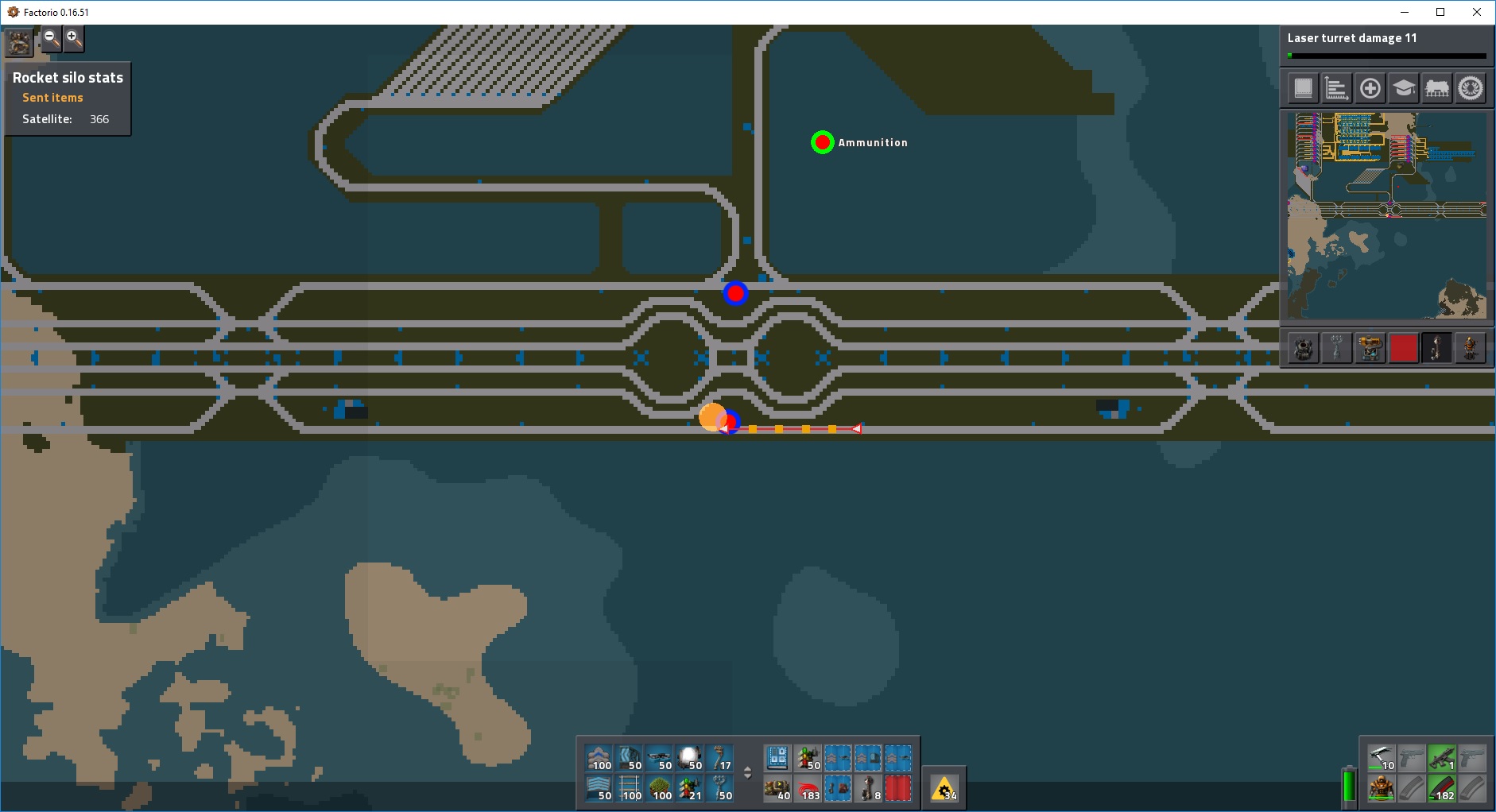Click the solid red square below minimap
Image resolution: width=1496 pixels, height=812 pixels.
(1404, 348)
